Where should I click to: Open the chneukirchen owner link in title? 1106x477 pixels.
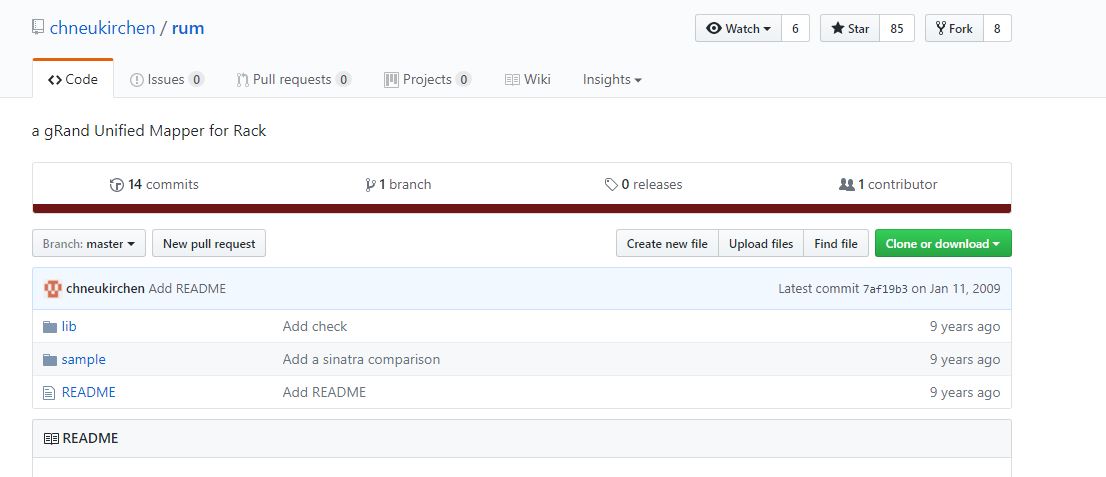(x=102, y=28)
